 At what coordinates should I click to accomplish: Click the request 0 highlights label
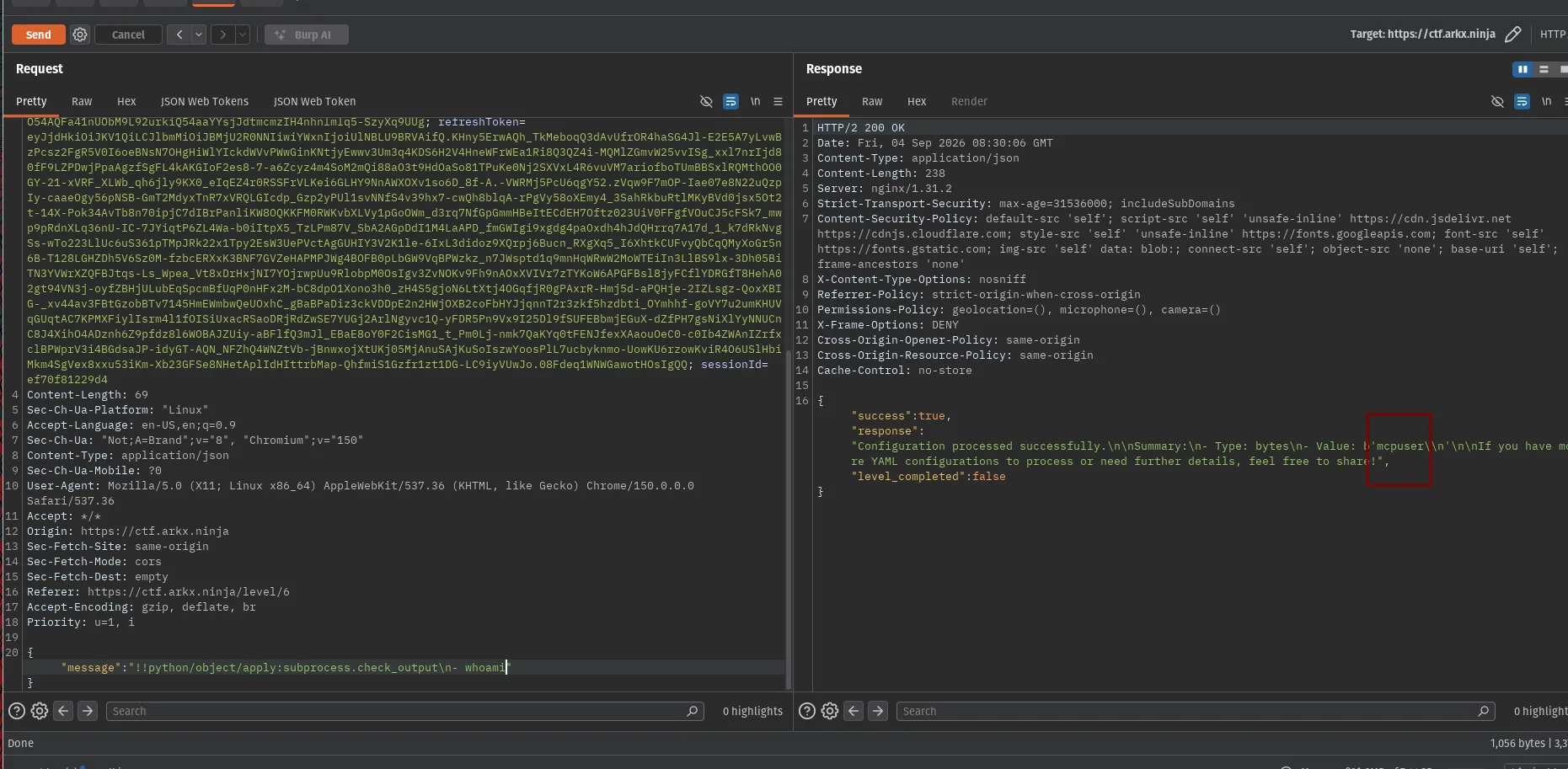752,711
